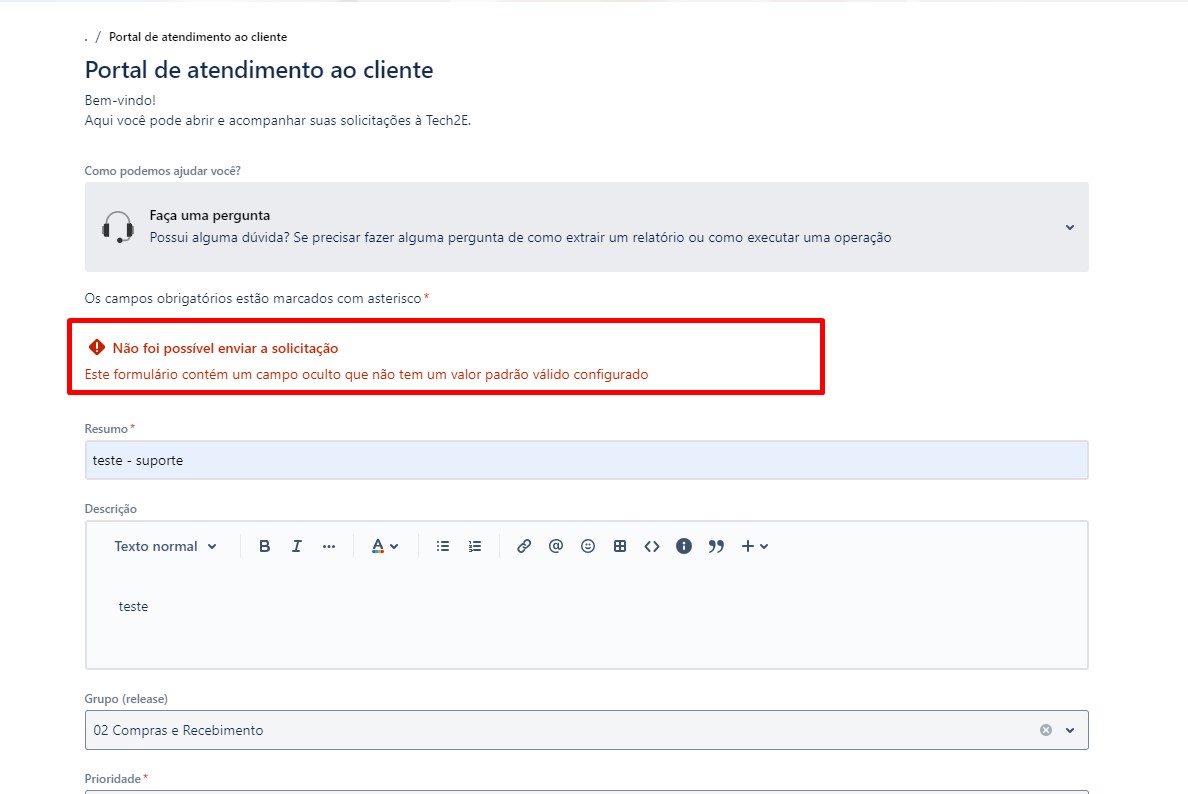This screenshot has width=1188, height=794.
Task: Click the page heading 'Portal de atendimento ao cliente'
Action: (259, 70)
